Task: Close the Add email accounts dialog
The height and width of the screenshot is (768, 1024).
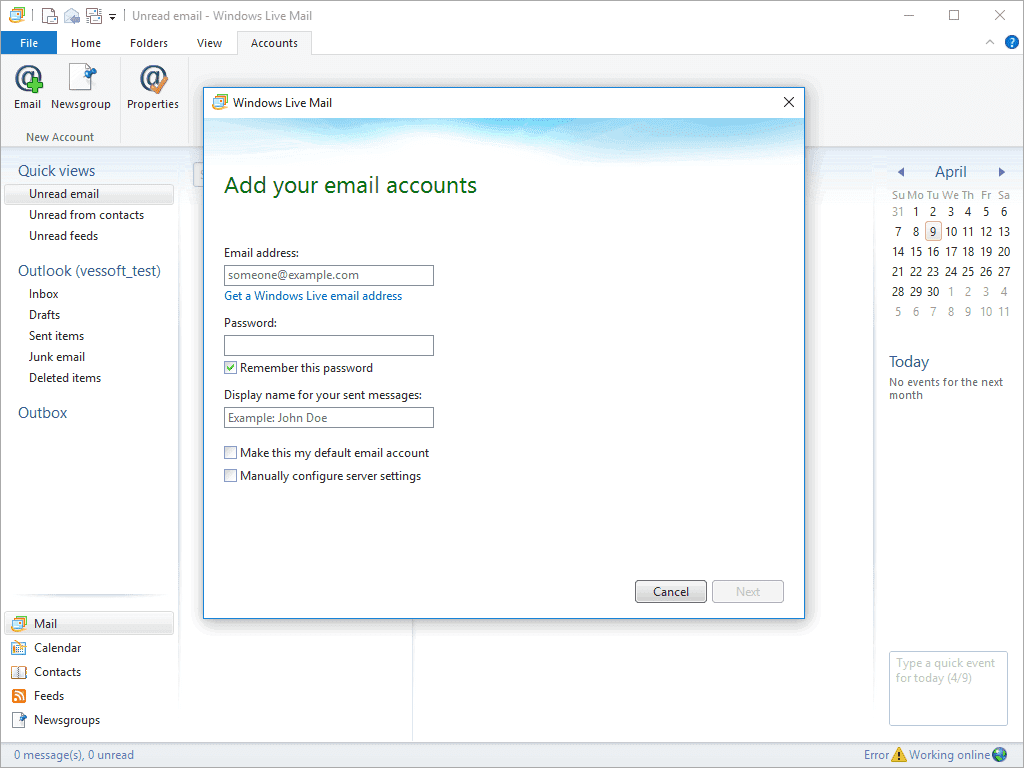Action: pos(789,103)
